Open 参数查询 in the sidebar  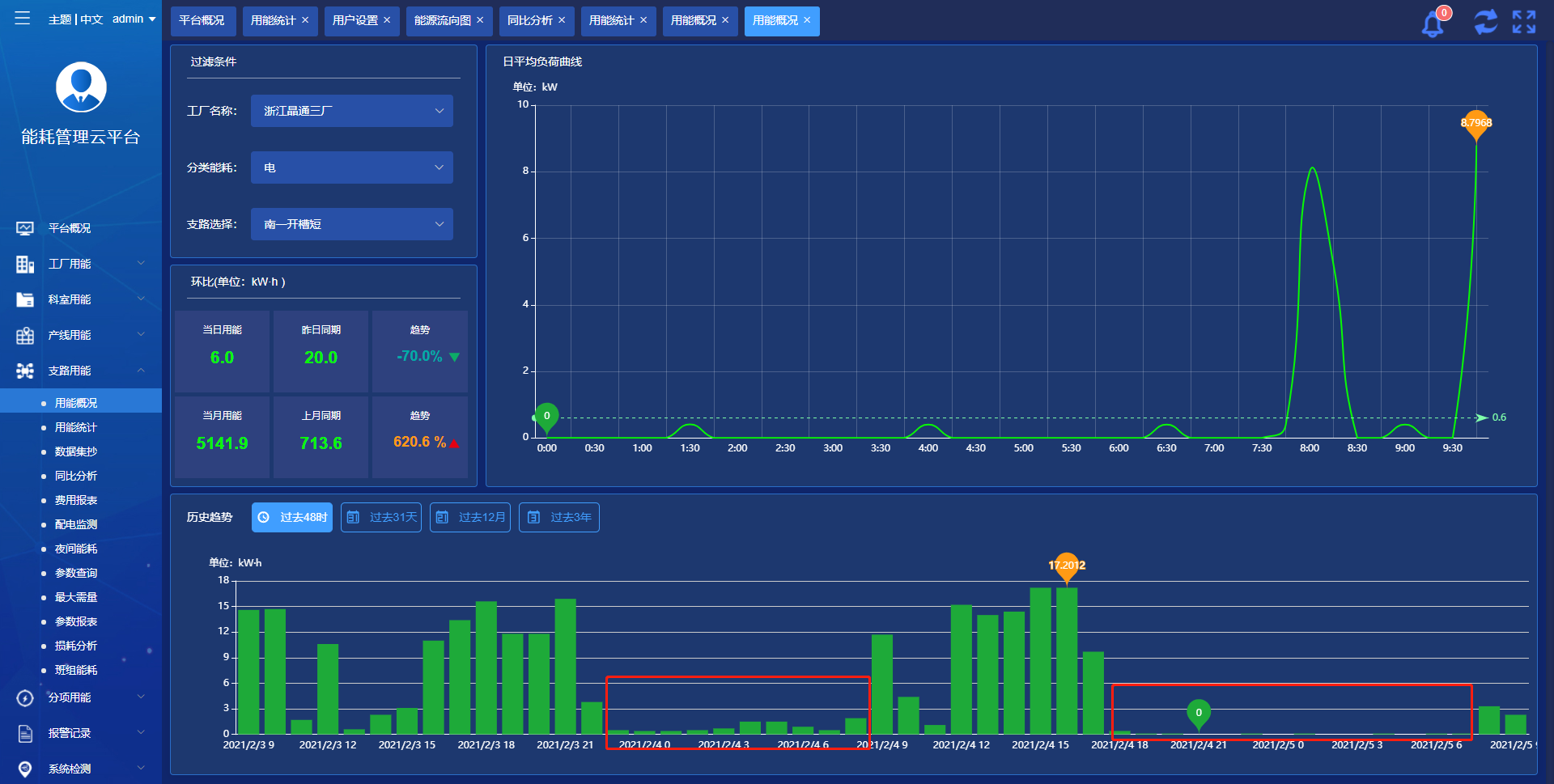click(76, 573)
